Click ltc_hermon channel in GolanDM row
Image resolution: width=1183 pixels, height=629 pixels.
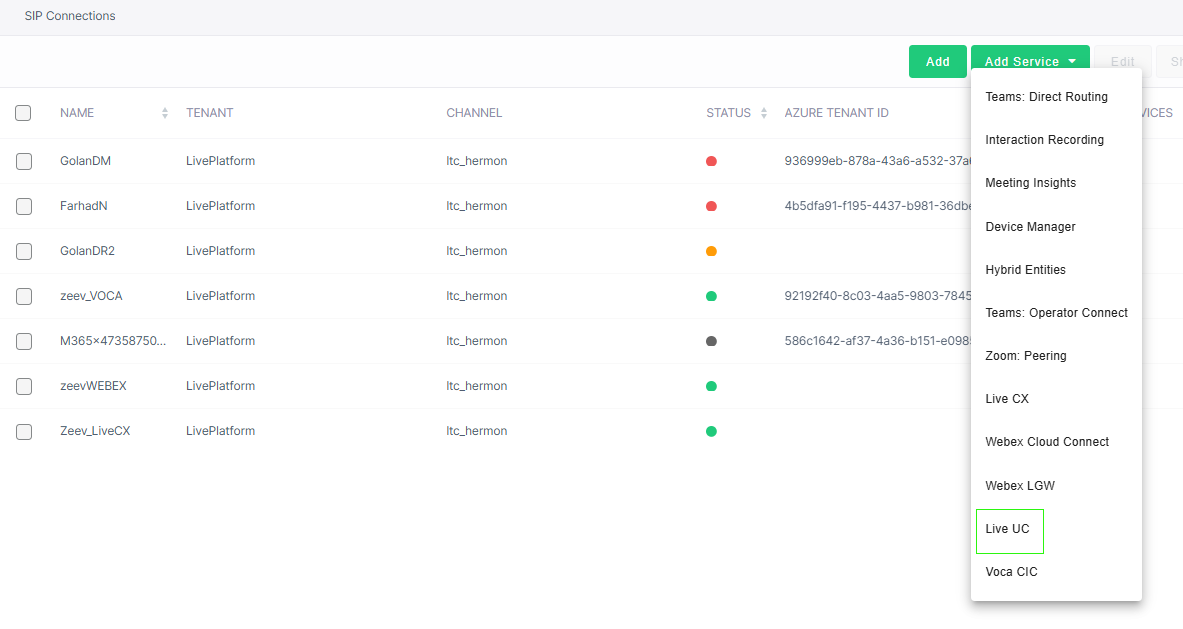pyautogui.click(x=476, y=161)
